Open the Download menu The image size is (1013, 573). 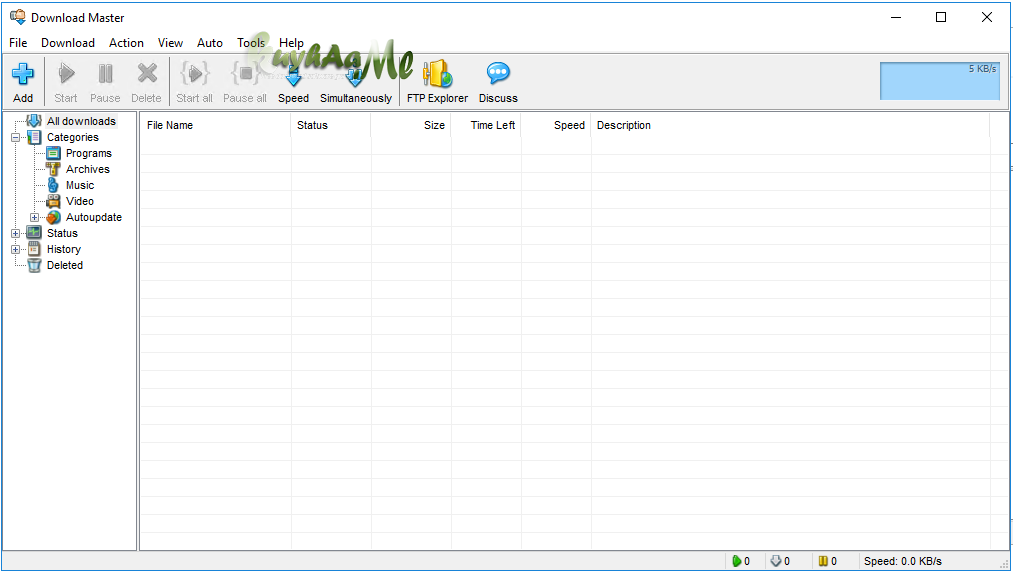click(x=68, y=43)
